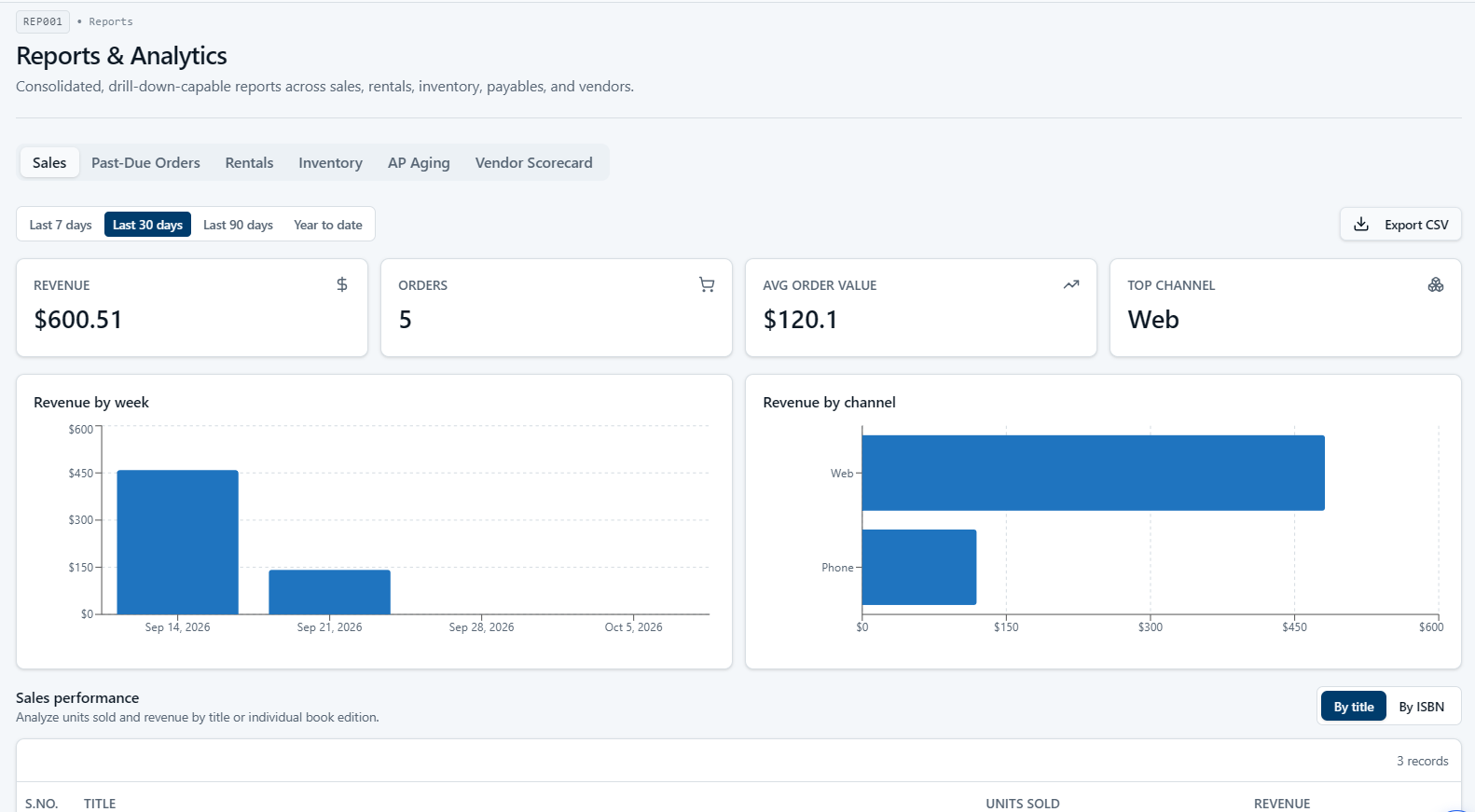Click the Reports & Analytics page heading

[x=121, y=56]
